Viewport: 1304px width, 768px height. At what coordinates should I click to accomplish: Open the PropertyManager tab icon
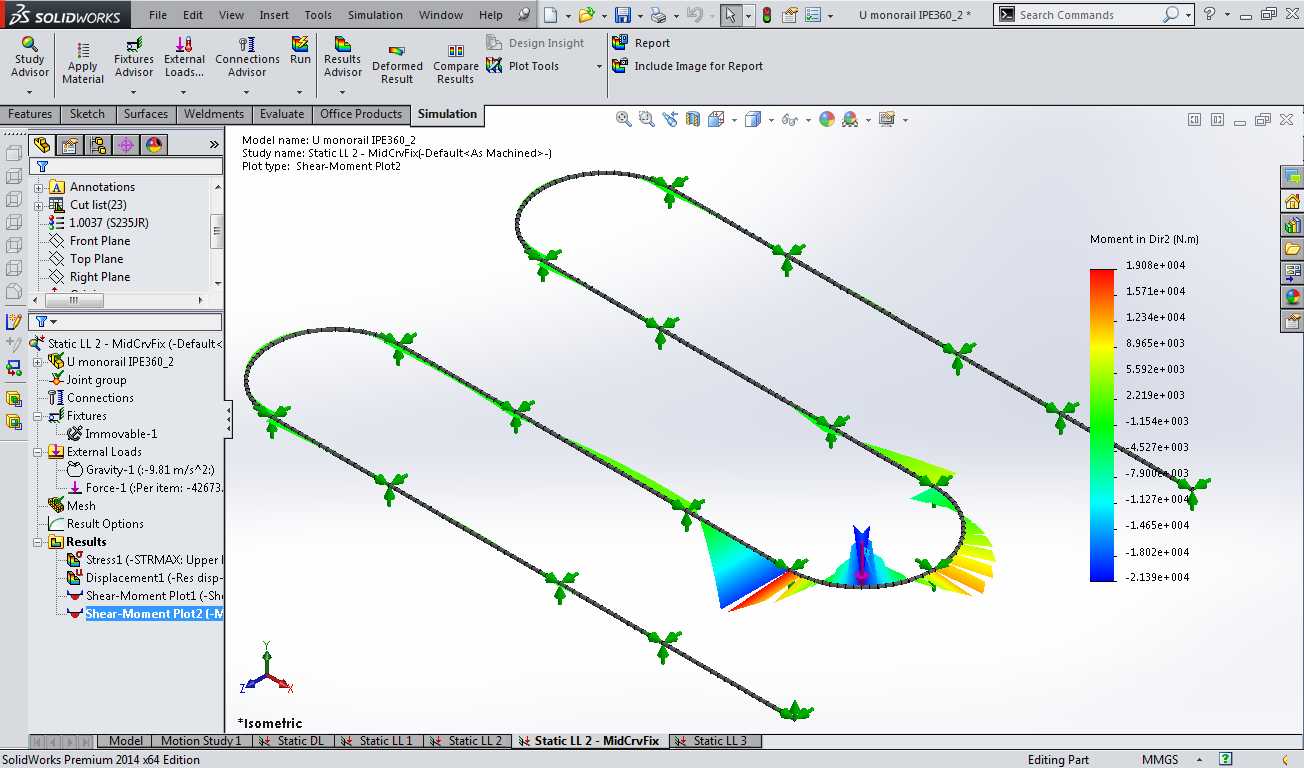70,145
